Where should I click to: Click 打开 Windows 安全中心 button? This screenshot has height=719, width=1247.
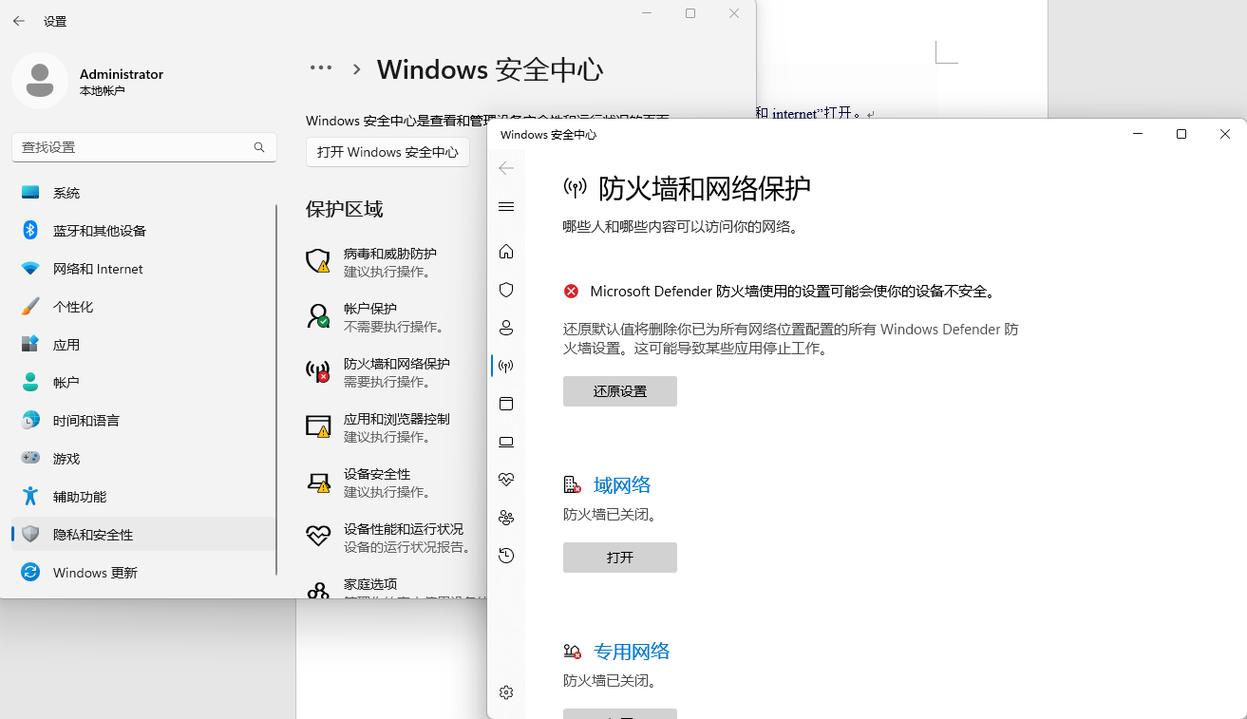[x=387, y=152]
